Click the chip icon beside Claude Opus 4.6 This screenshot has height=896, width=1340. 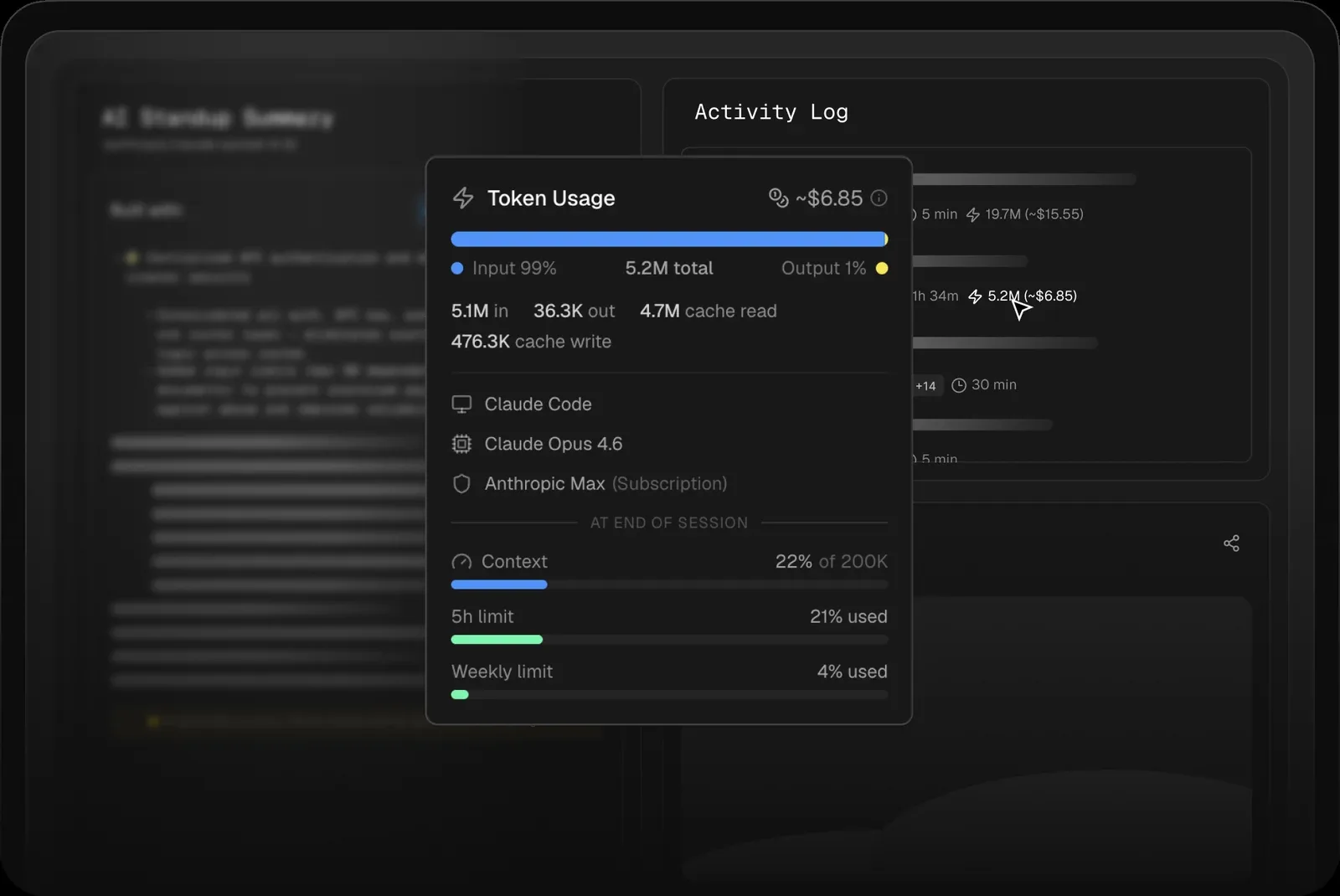point(461,444)
